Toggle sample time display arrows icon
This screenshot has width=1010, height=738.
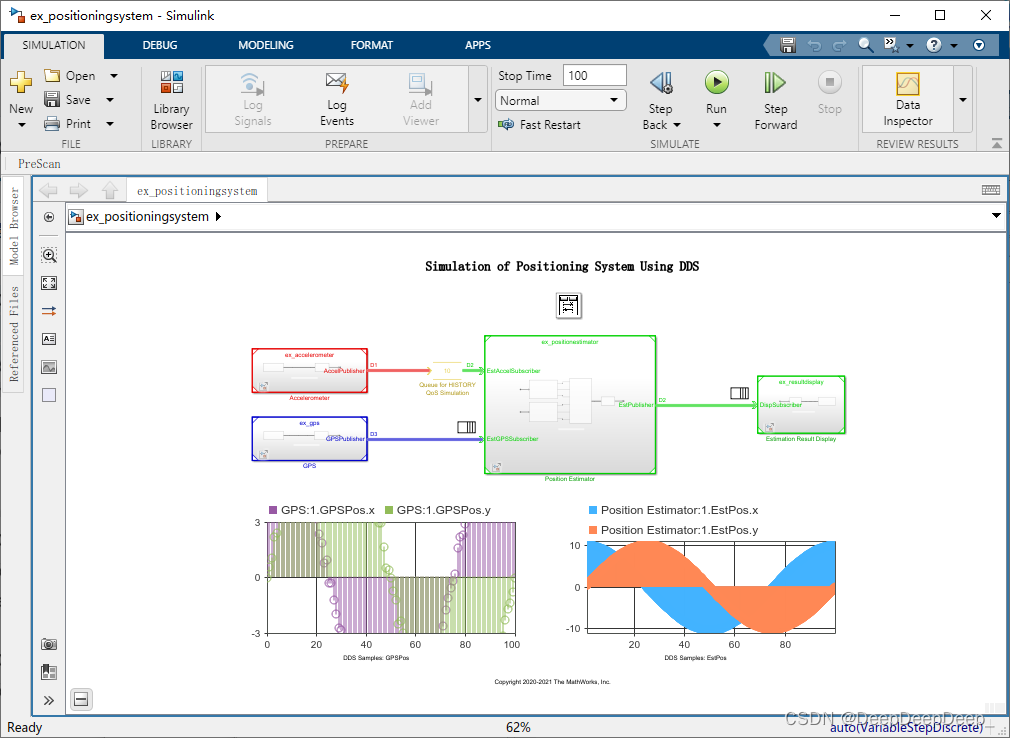pos(49,311)
